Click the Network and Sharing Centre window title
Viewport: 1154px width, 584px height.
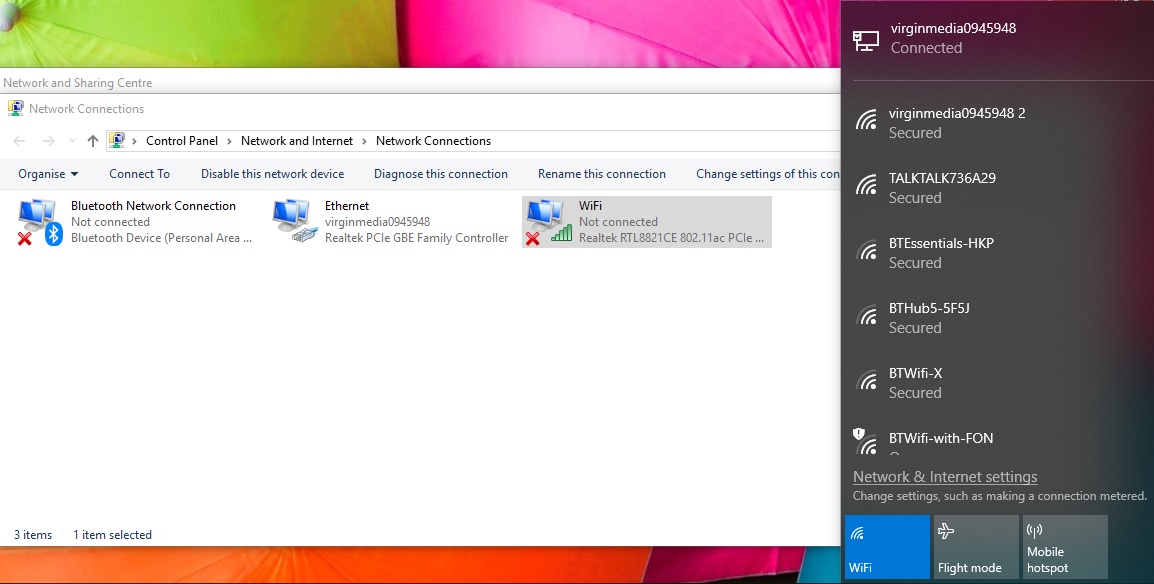click(x=78, y=83)
